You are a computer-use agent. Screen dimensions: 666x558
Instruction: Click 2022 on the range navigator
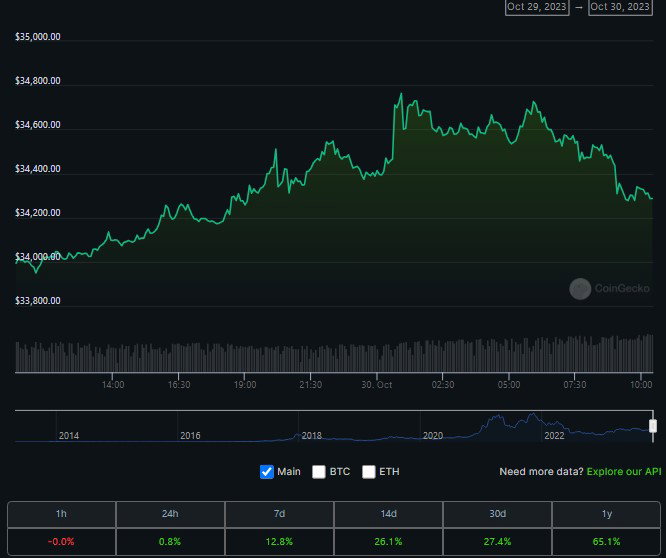coord(554,436)
